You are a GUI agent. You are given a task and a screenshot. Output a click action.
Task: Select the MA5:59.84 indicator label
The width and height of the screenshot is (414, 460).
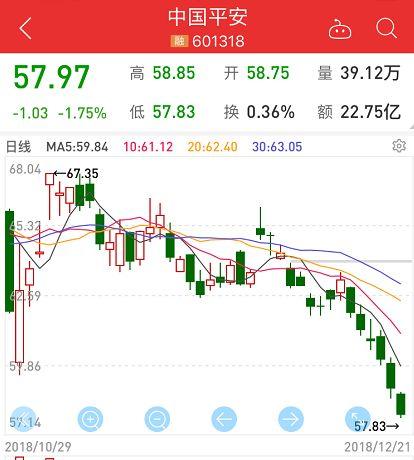pyautogui.click(x=77, y=147)
